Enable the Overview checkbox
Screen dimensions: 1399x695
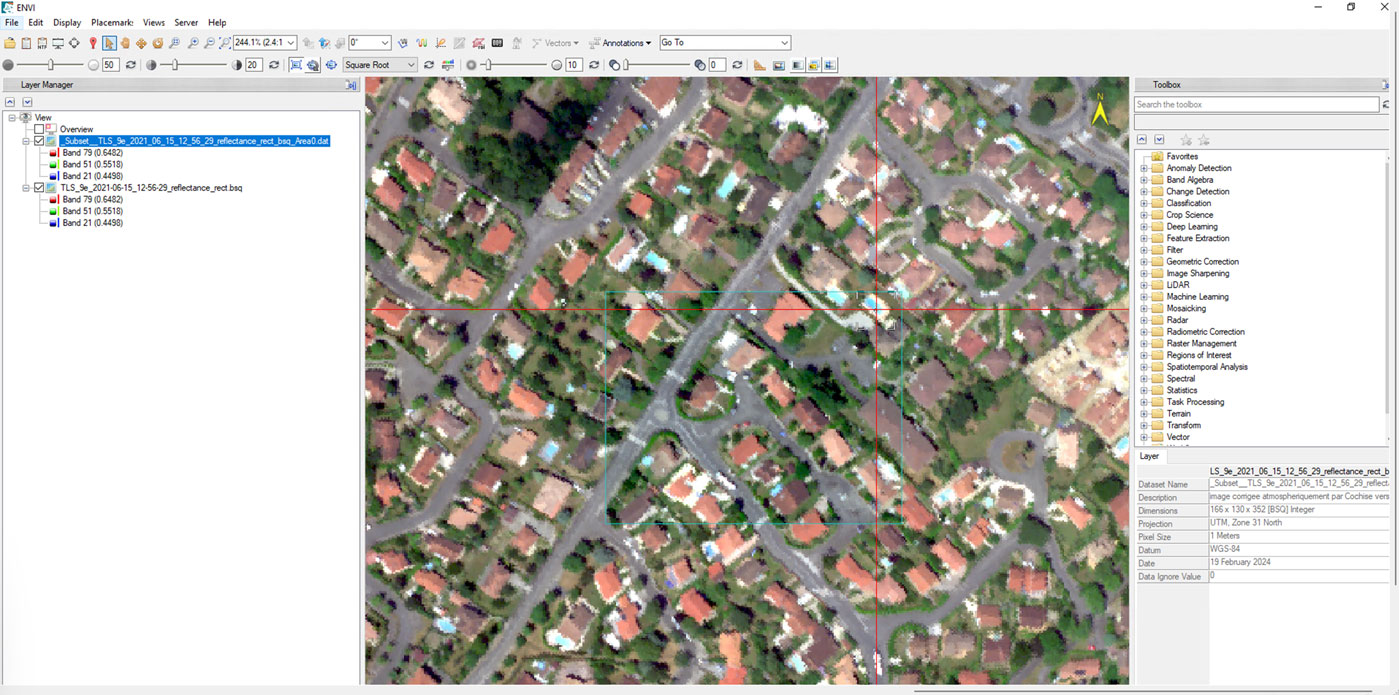point(40,129)
